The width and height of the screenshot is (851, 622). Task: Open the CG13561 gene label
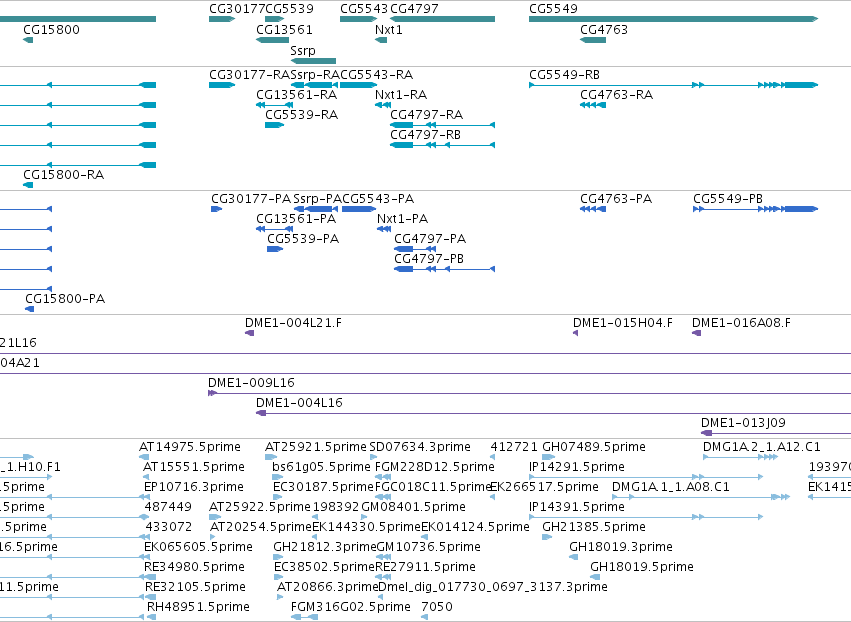[x=284, y=29]
